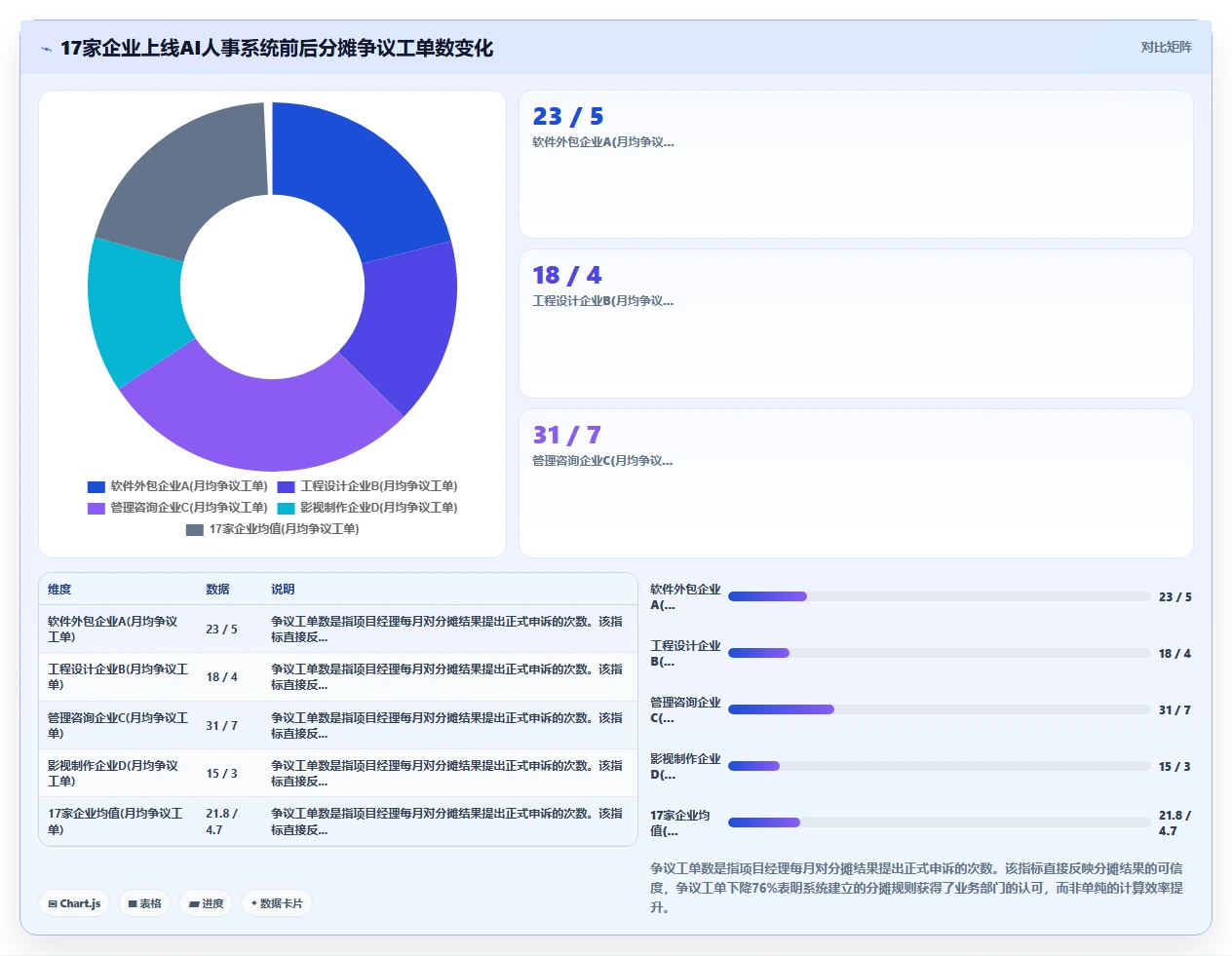Screen dimensions: 1232x956
Task: Click the cyan donut slice
Action: [x=135, y=307]
